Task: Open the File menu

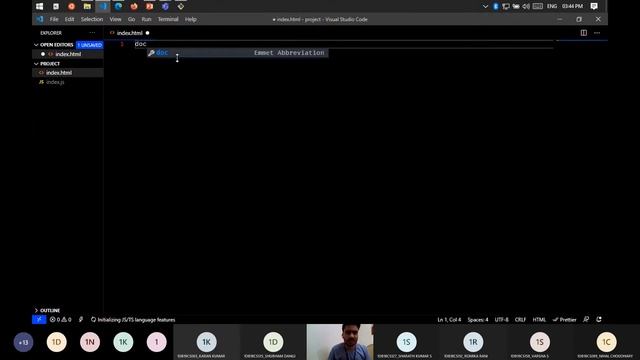Action: (x=54, y=19)
